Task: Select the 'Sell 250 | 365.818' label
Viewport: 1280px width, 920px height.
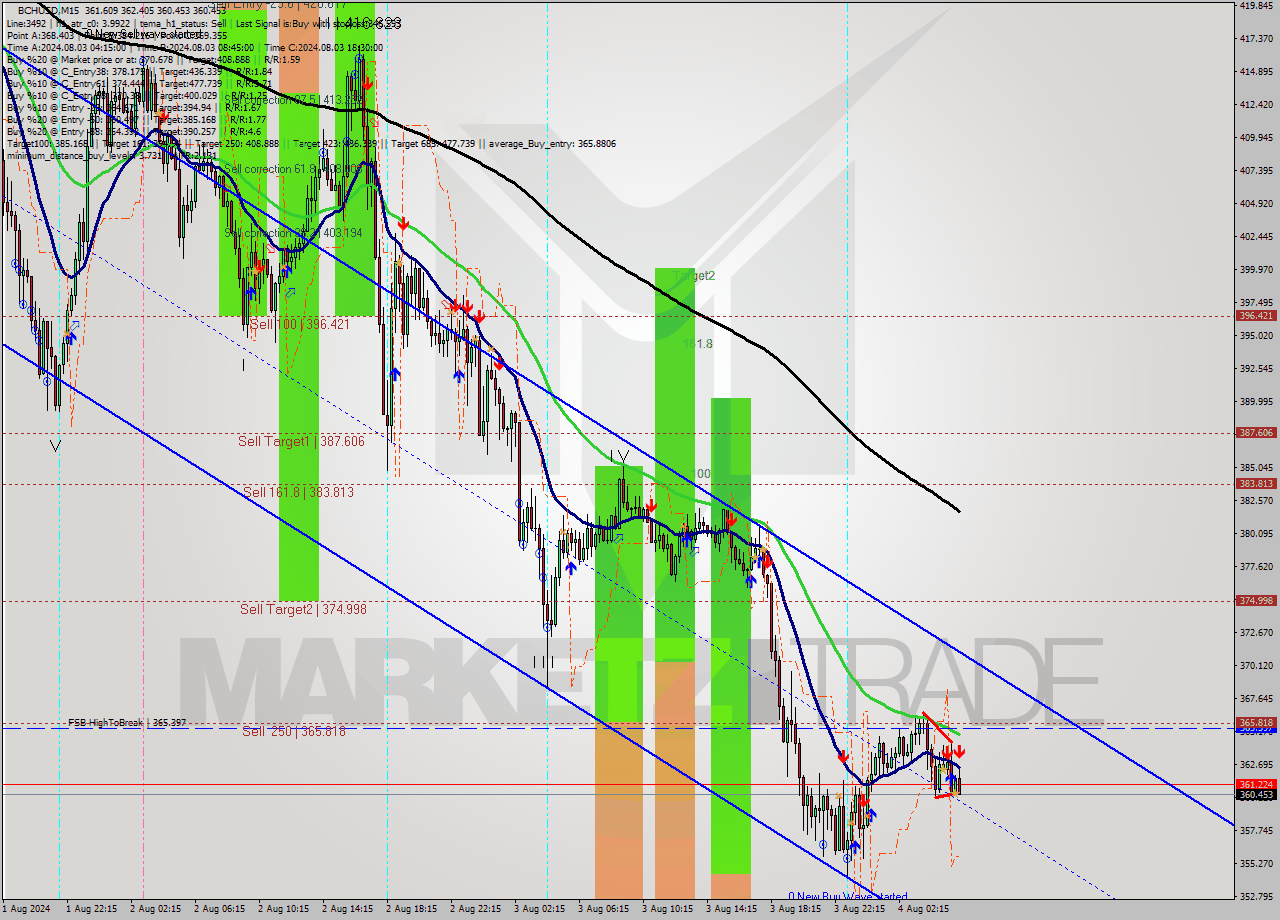Action: 293,731
